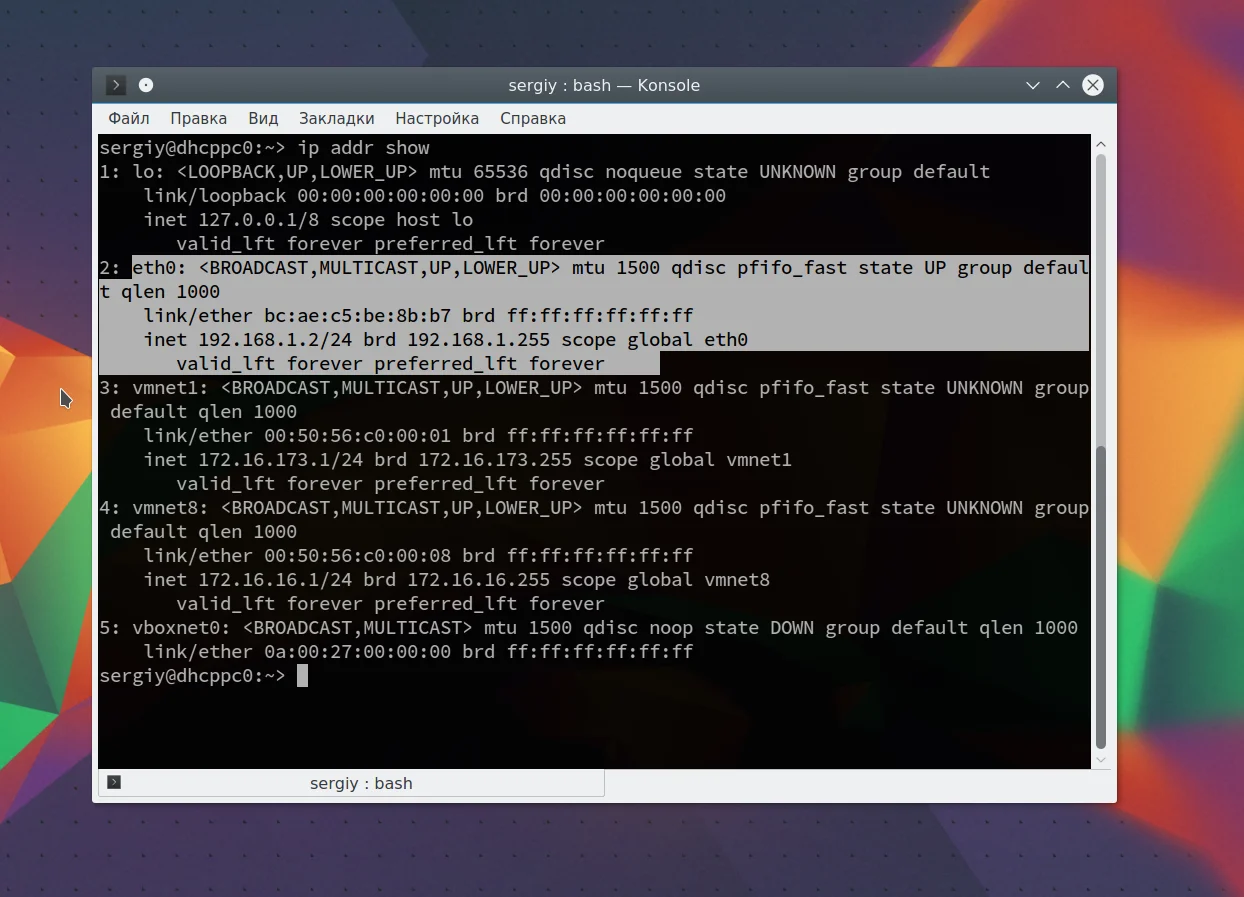The image size is (1244, 897).
Task: Open the Вид menu
Action: pos(263,118)
